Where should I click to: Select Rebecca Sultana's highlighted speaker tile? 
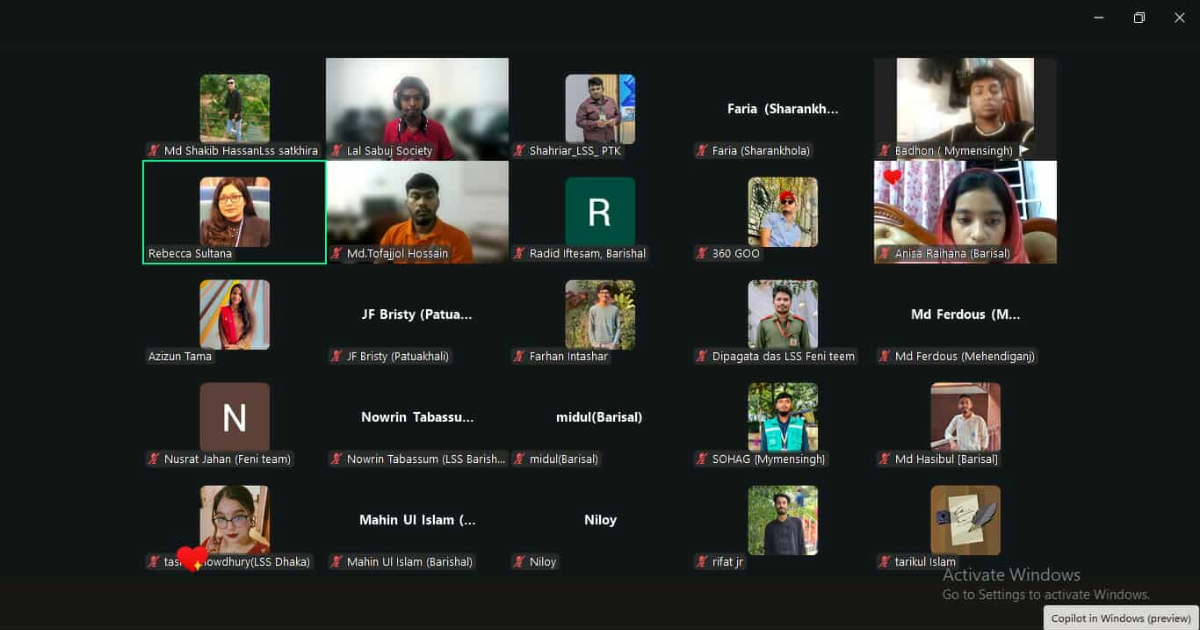pyautogui.click(x=234, y=212)
